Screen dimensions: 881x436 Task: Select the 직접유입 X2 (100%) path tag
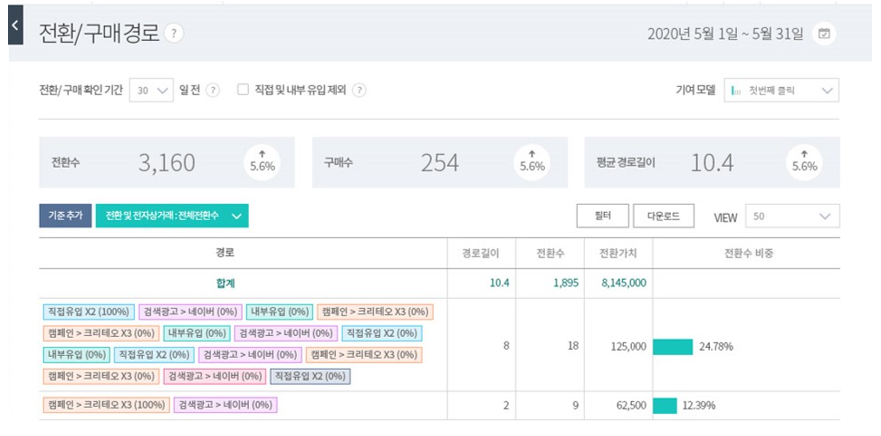[88, 311]
